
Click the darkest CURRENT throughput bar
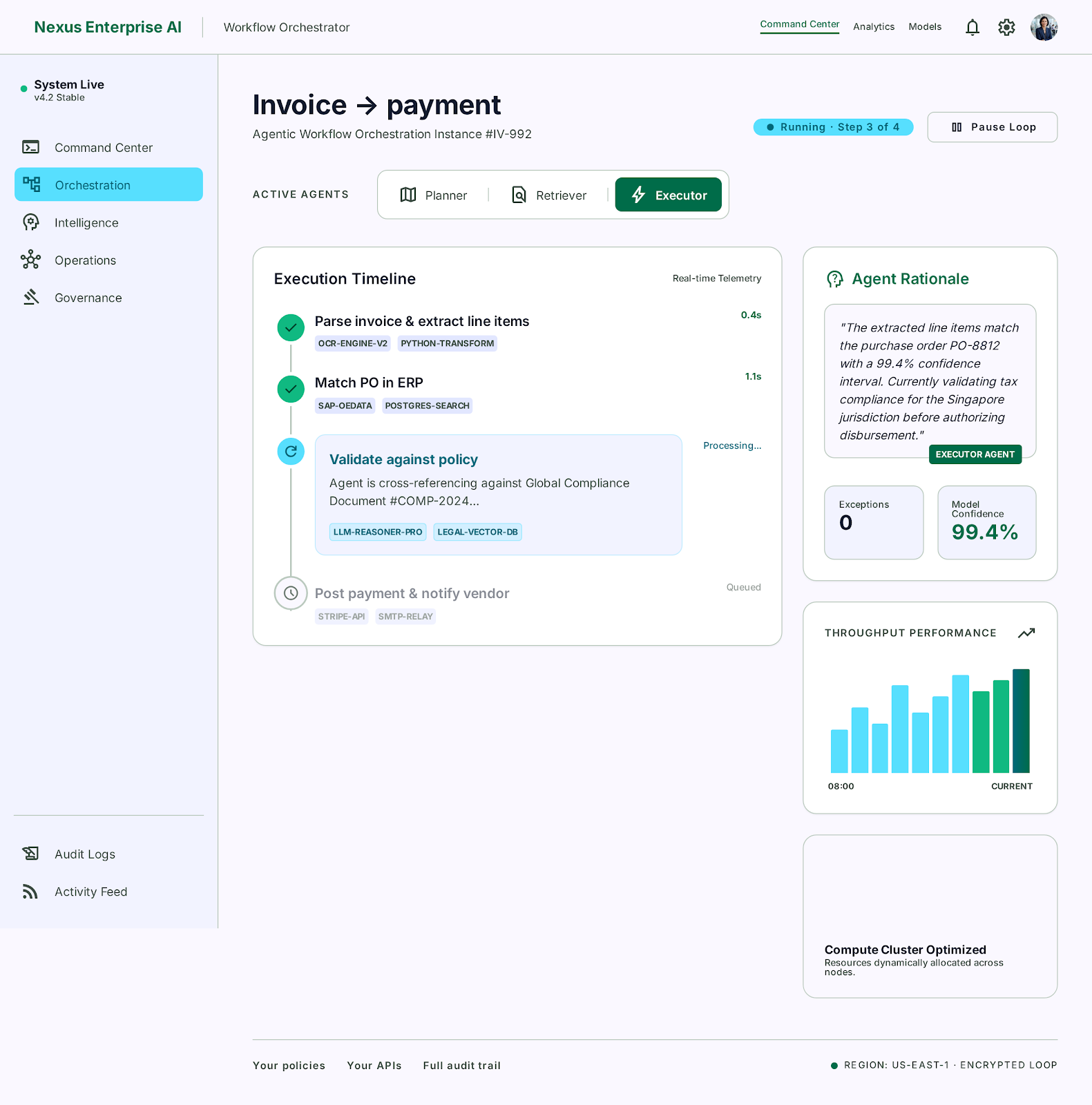1021,720
